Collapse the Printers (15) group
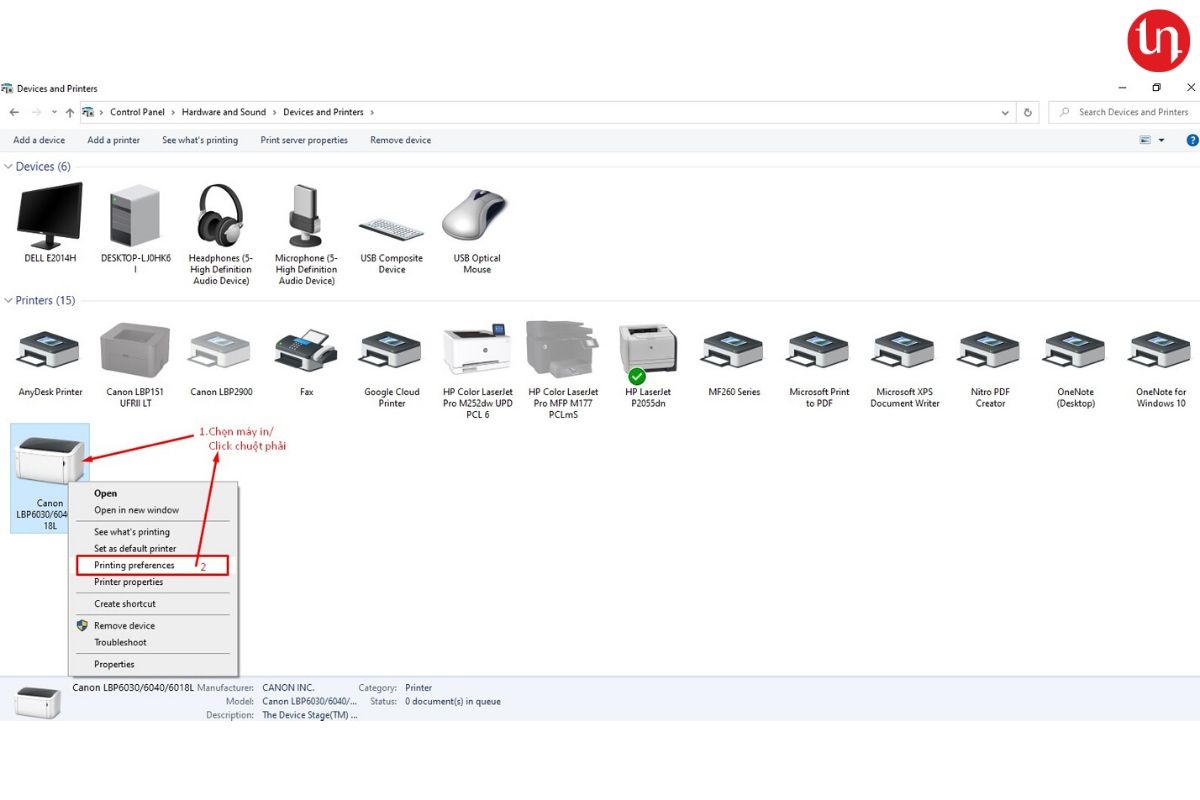 pos(8,300)
